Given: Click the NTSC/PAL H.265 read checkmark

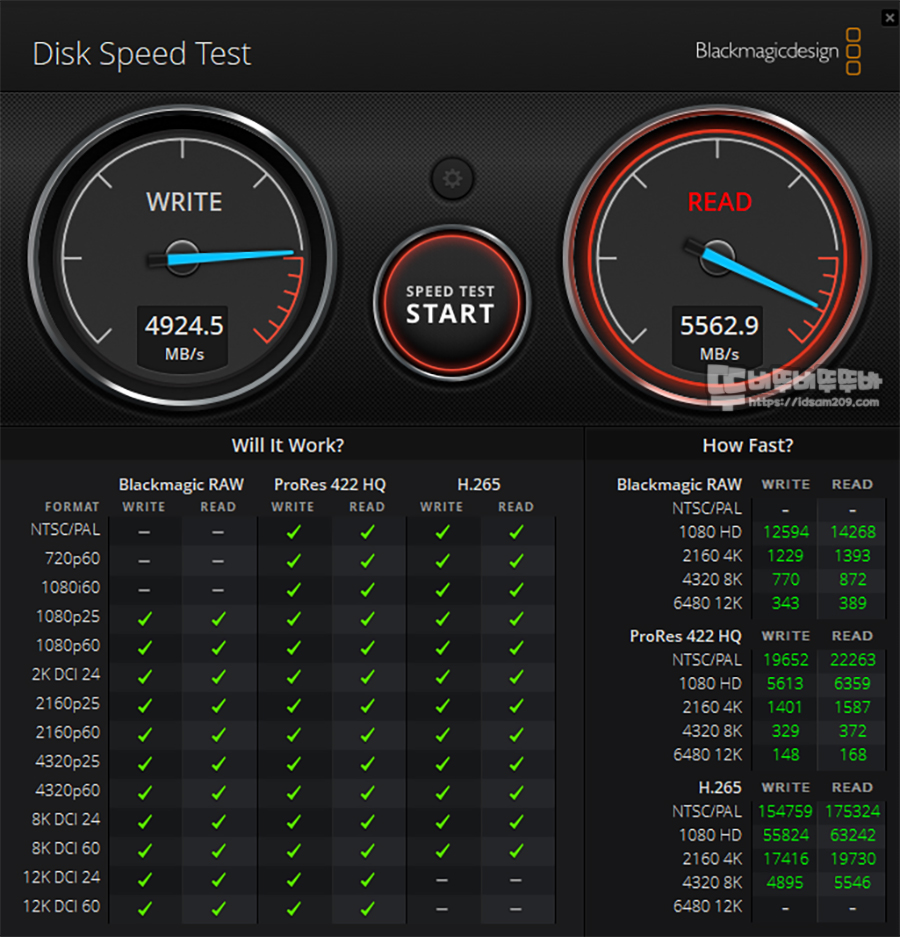Looking at the screenshot, I should point(516,531).
